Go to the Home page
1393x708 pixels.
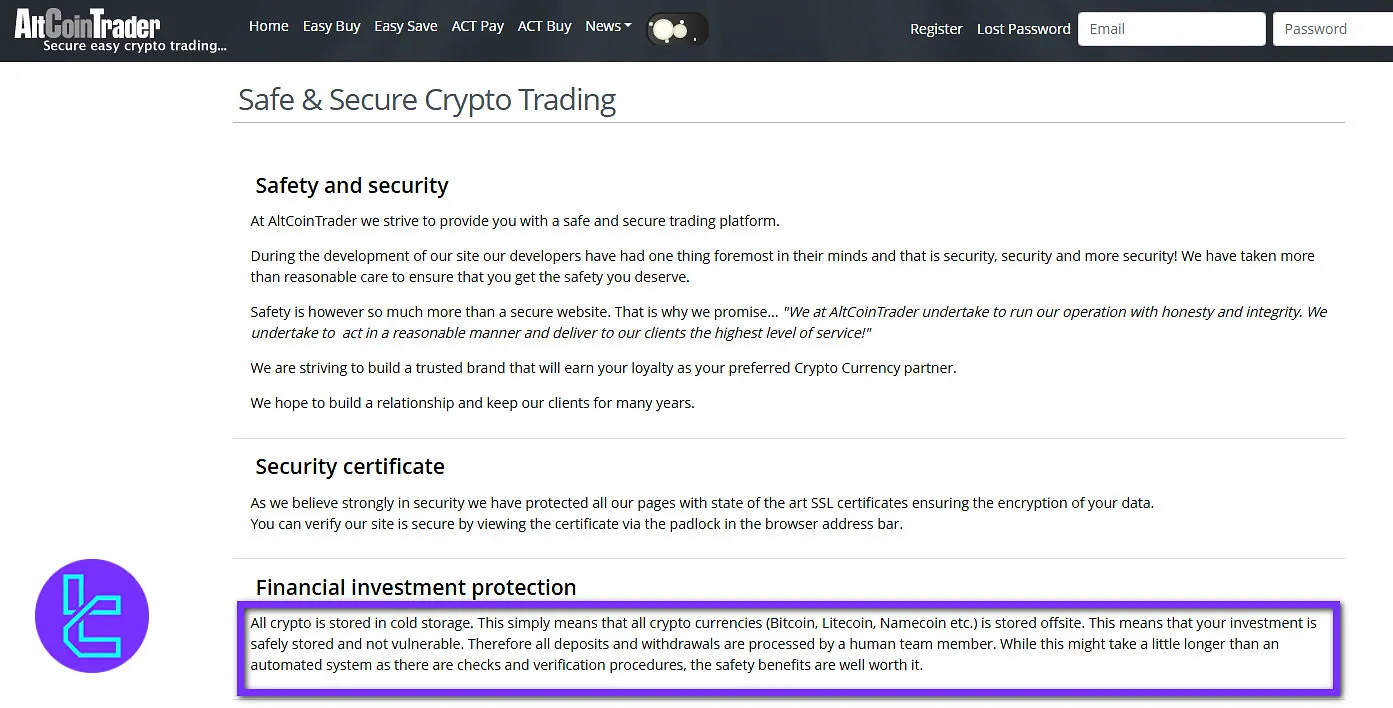[x=268, y=26]
